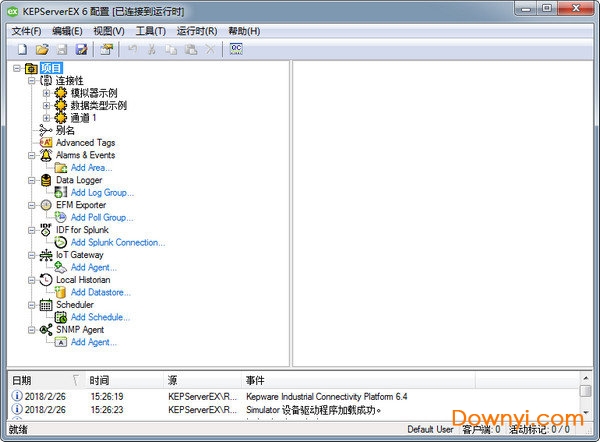Viewport: 600px width, 442px height.
Task: Open the 编辑(E) menu
Action: (67, 31)
